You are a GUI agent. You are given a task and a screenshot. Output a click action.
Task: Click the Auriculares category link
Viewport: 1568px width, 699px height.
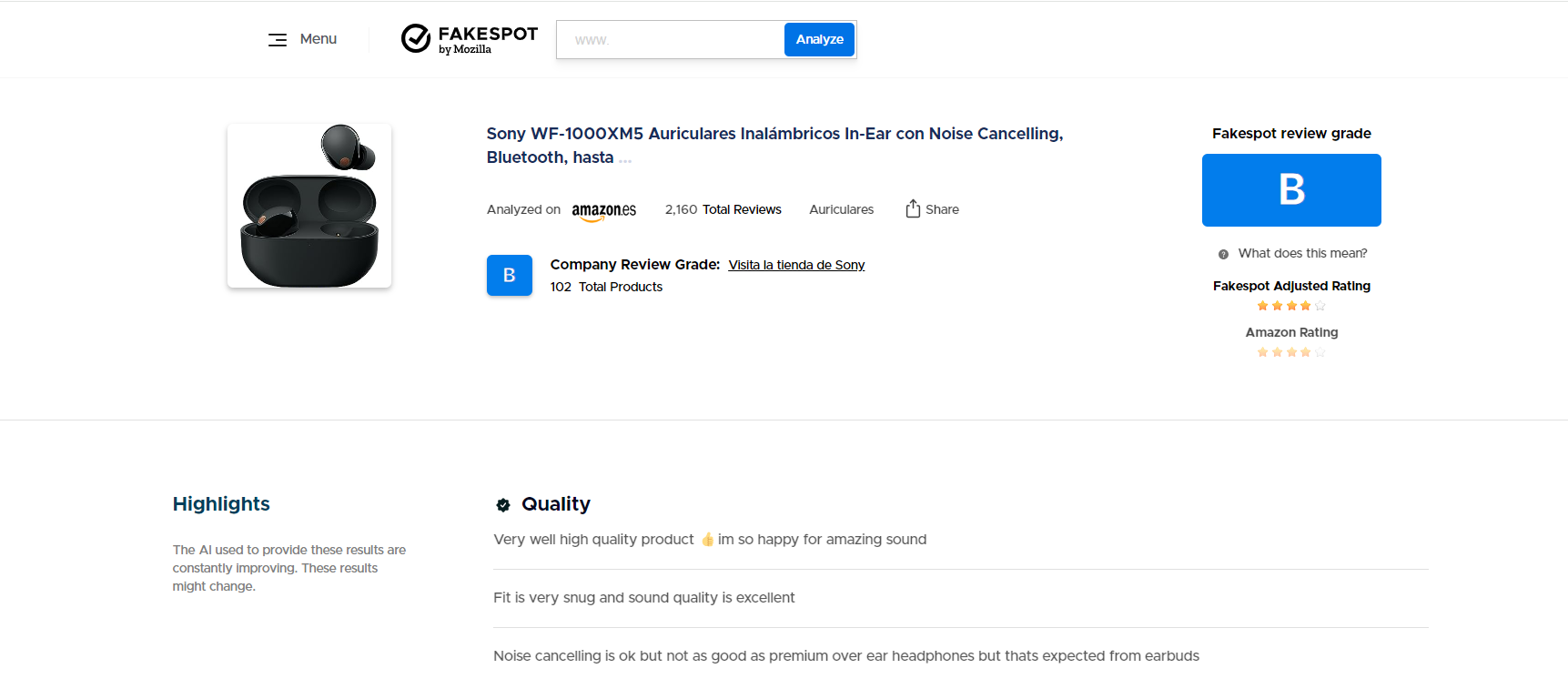point(841,209)
